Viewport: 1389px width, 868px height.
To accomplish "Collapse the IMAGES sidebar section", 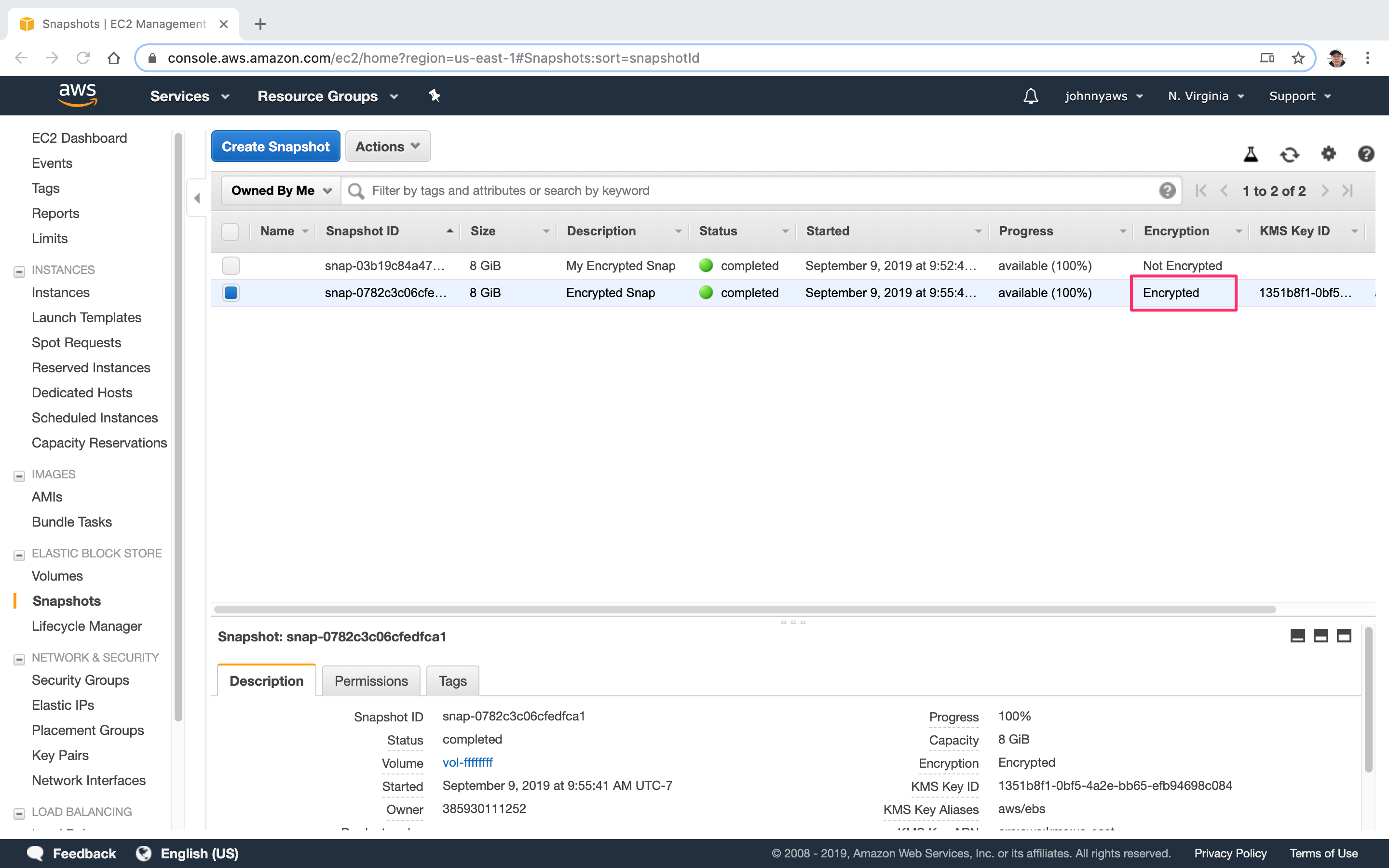I will pyautogui.click(x=19, y=475).
